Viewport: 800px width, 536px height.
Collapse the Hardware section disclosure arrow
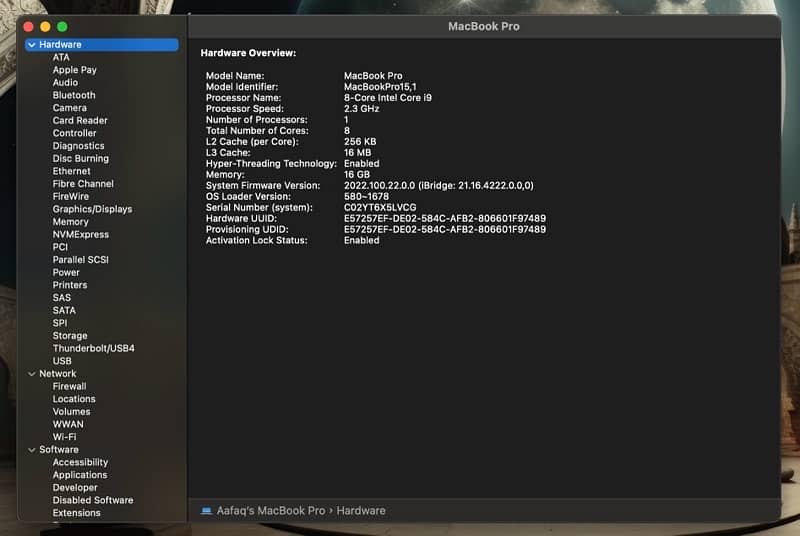click(x=32, y=45)
